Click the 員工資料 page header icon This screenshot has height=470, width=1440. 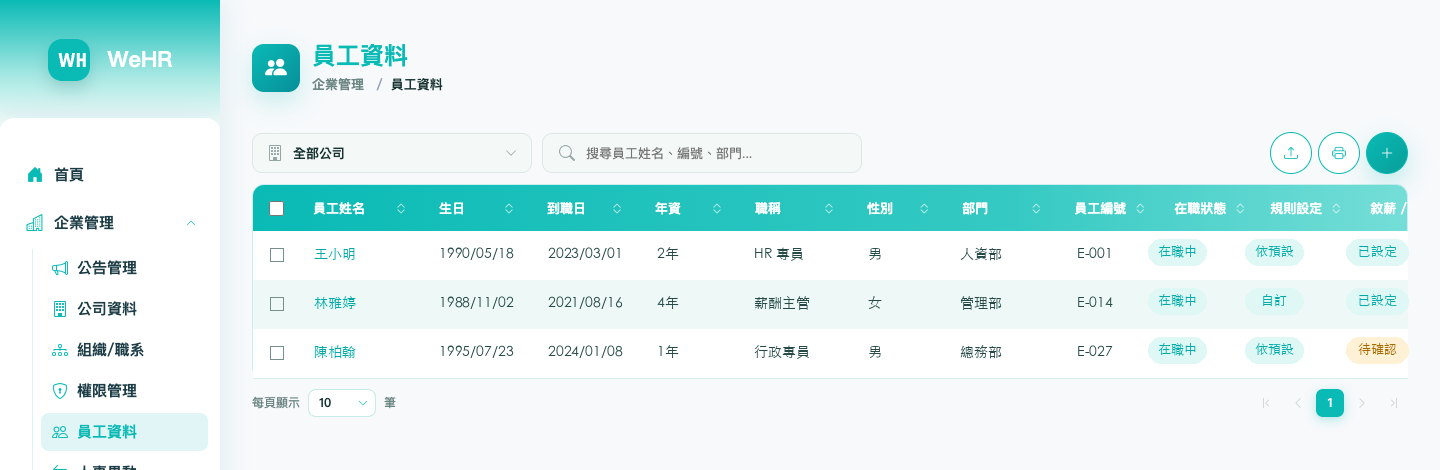(276, 68)
